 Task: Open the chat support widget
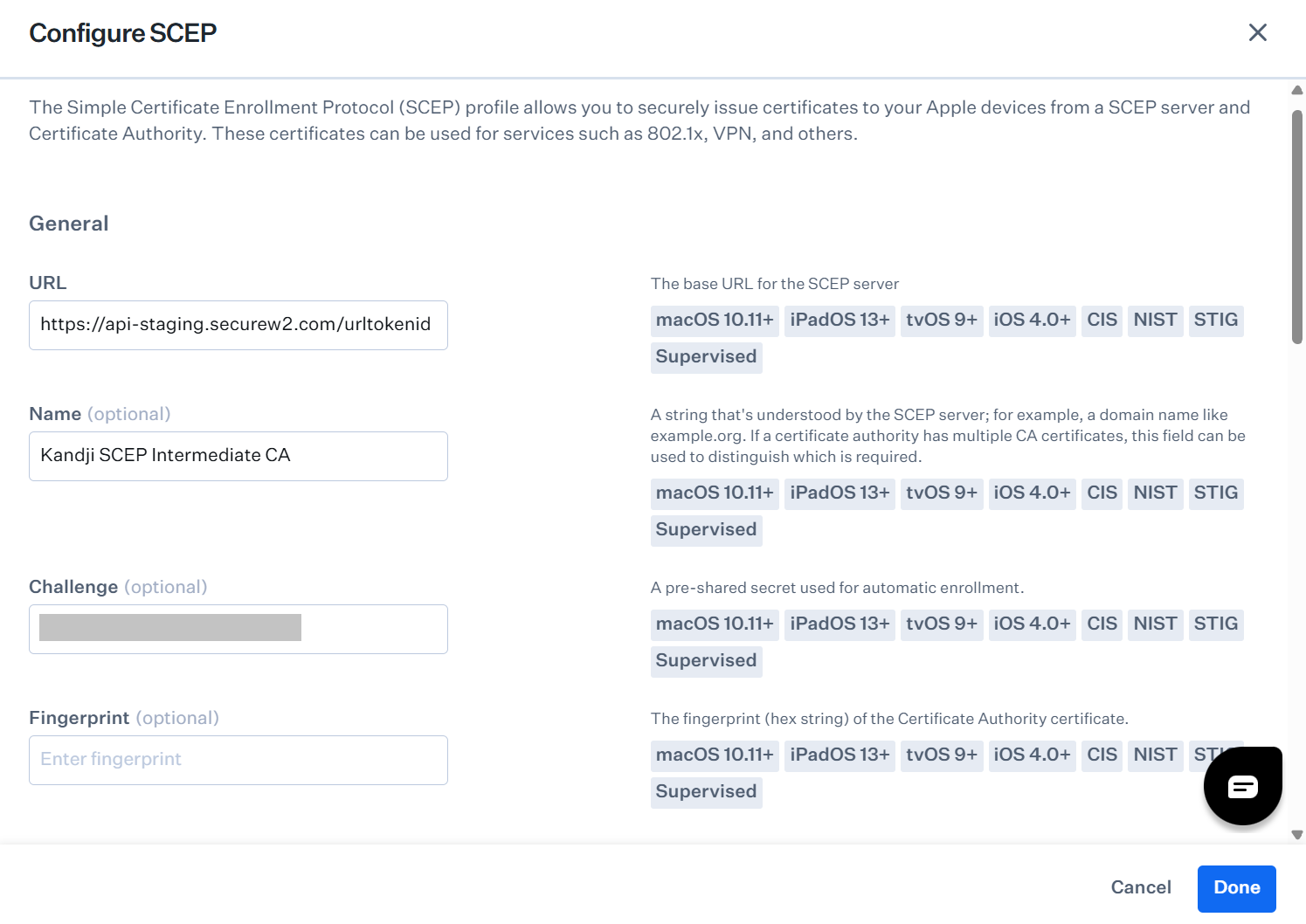coord(1242,786)
